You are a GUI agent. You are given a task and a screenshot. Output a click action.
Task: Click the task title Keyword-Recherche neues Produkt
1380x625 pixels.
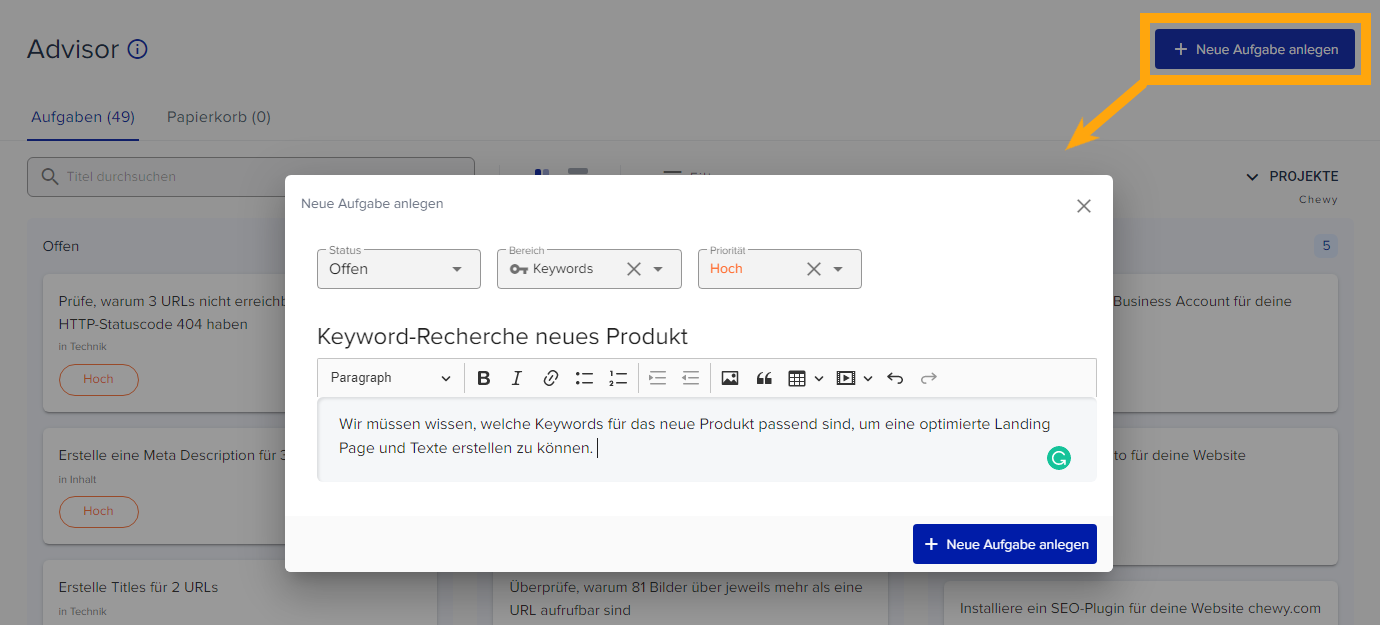coord(503,336)
